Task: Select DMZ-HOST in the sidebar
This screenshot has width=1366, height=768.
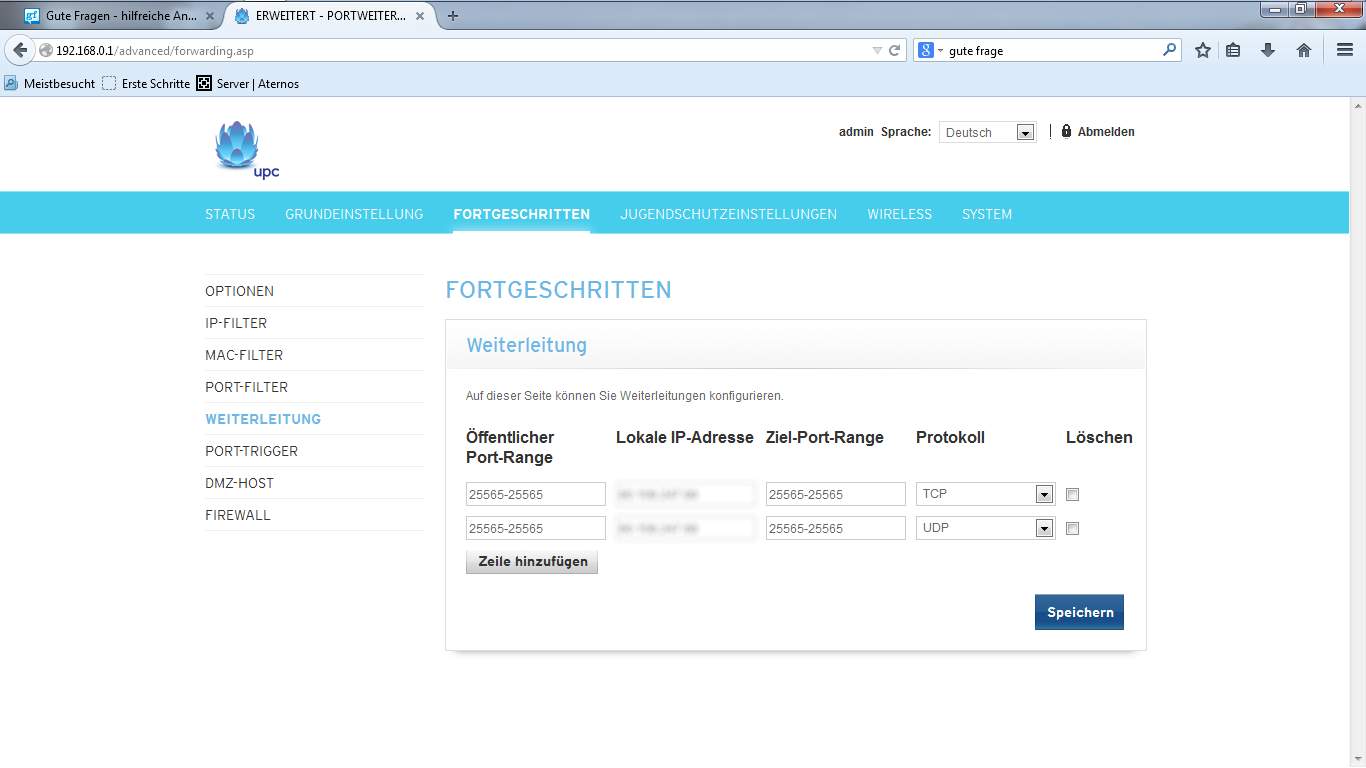Action: point(239,483)
